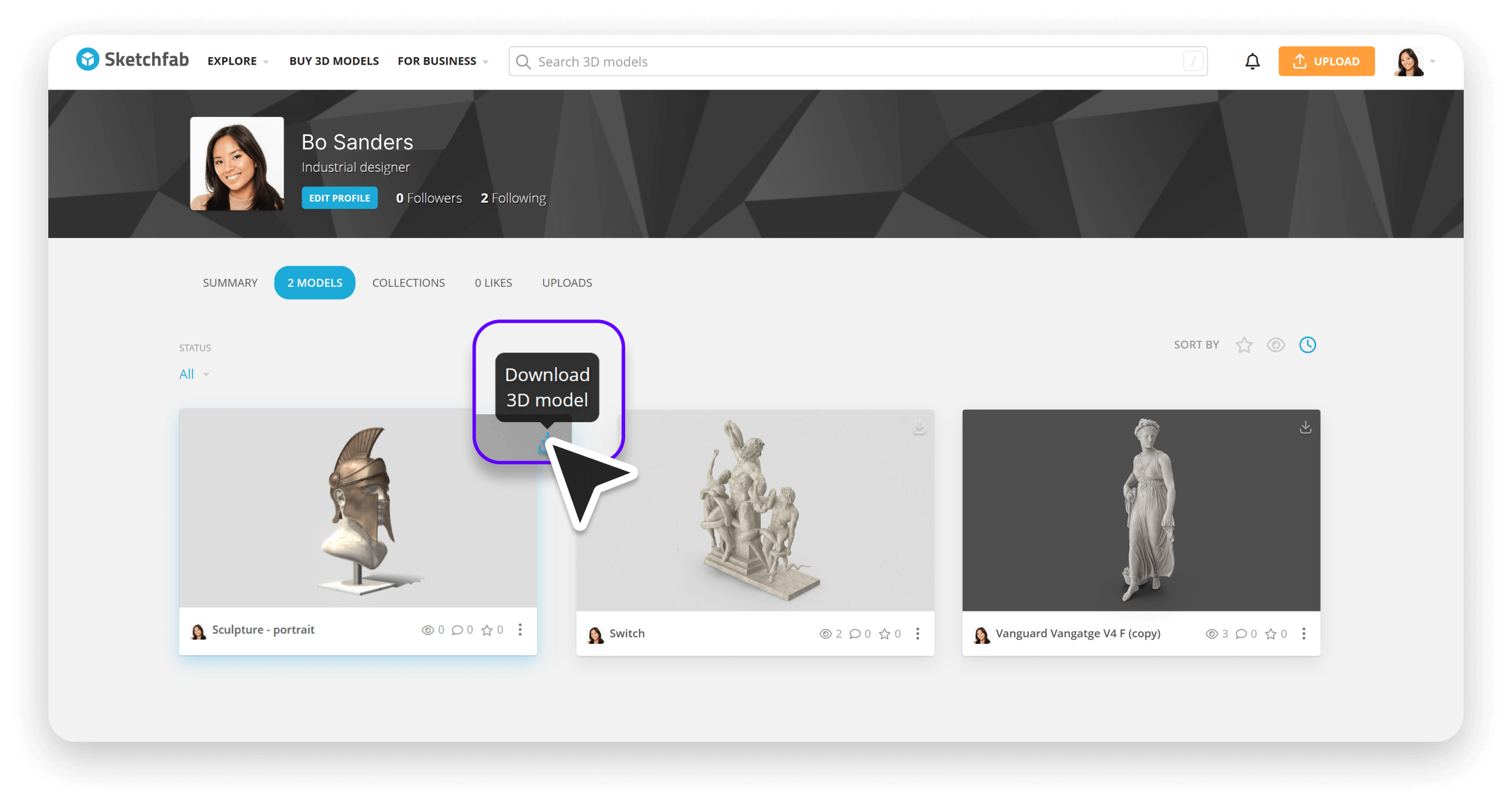The image size is (1512, 804).
Task: Click the Industrial designer tagline
Action: tap(355, 167)
